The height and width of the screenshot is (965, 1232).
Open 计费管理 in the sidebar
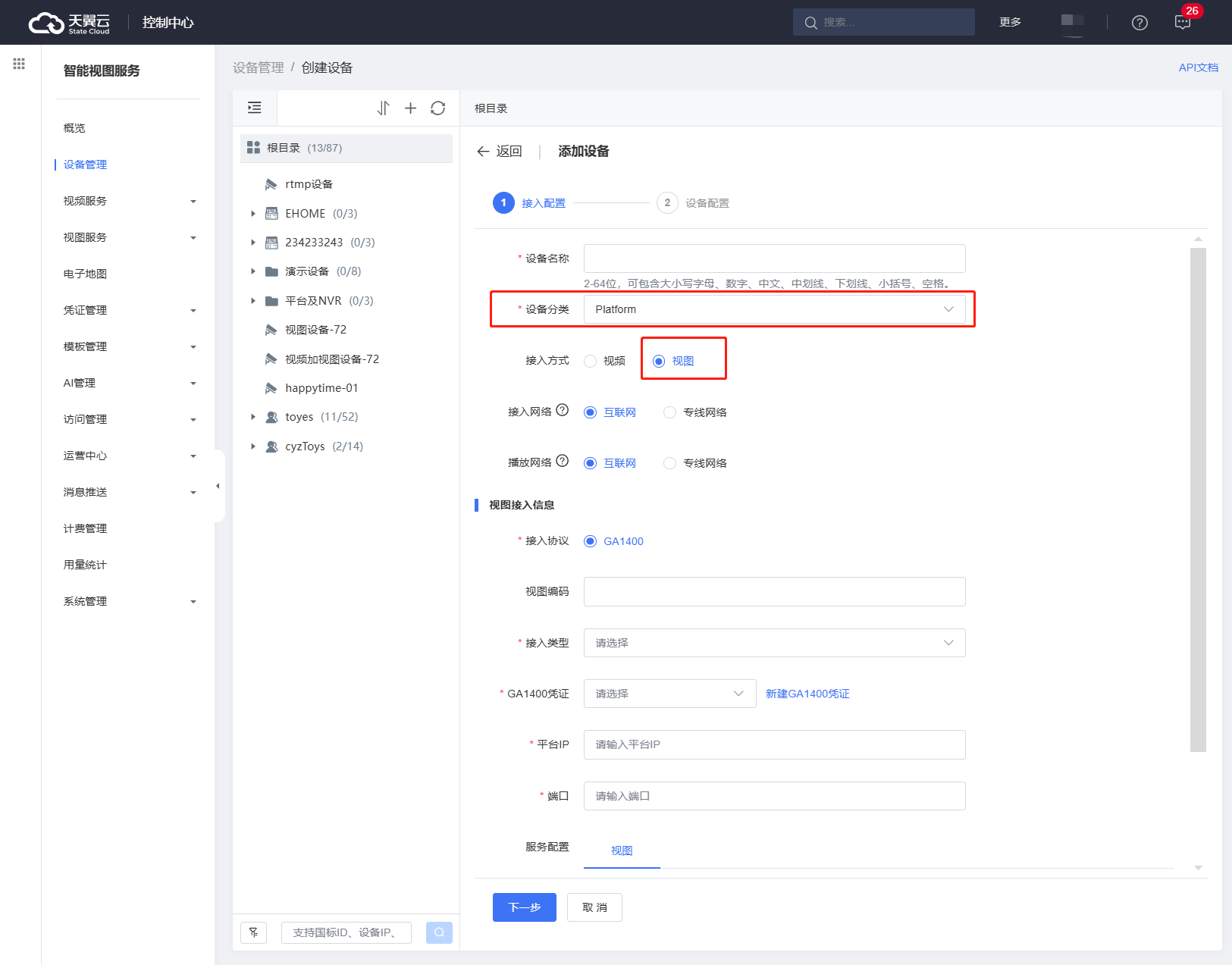click(85, 528)
